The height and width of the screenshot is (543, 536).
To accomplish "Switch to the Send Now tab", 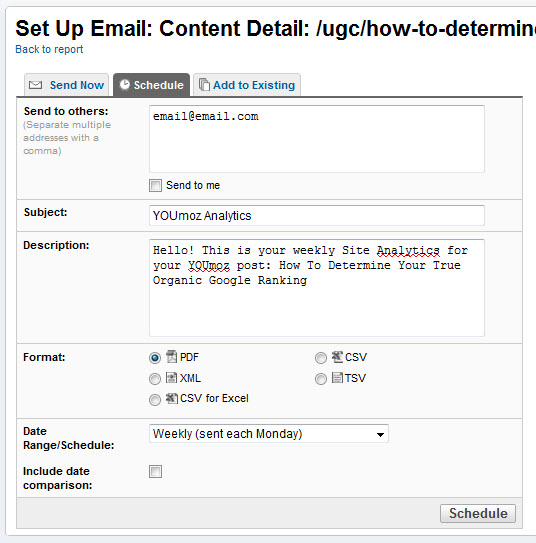I will coord(66,85).
